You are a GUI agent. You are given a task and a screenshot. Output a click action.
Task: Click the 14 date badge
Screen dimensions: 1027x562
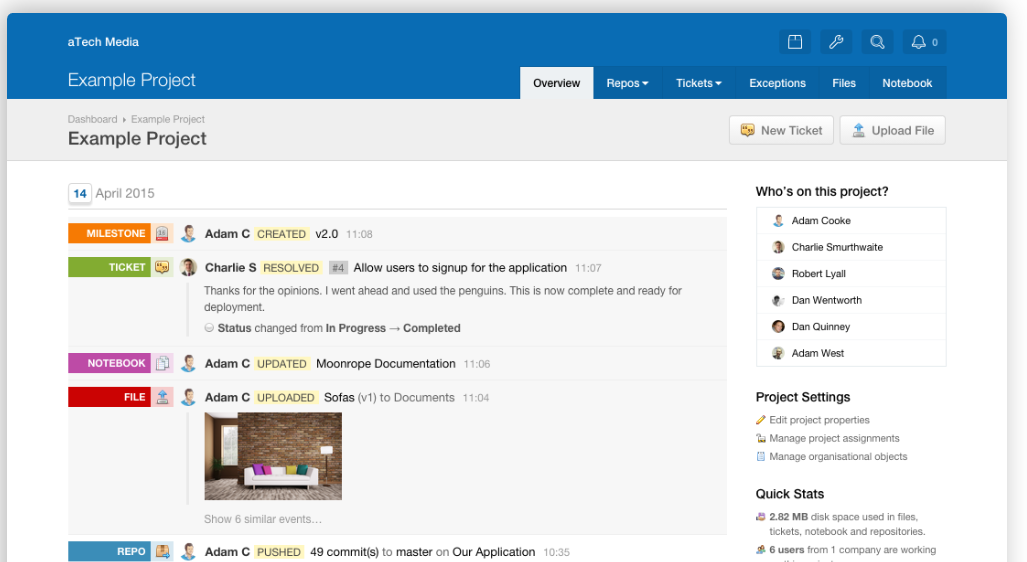tap(80, 193)
